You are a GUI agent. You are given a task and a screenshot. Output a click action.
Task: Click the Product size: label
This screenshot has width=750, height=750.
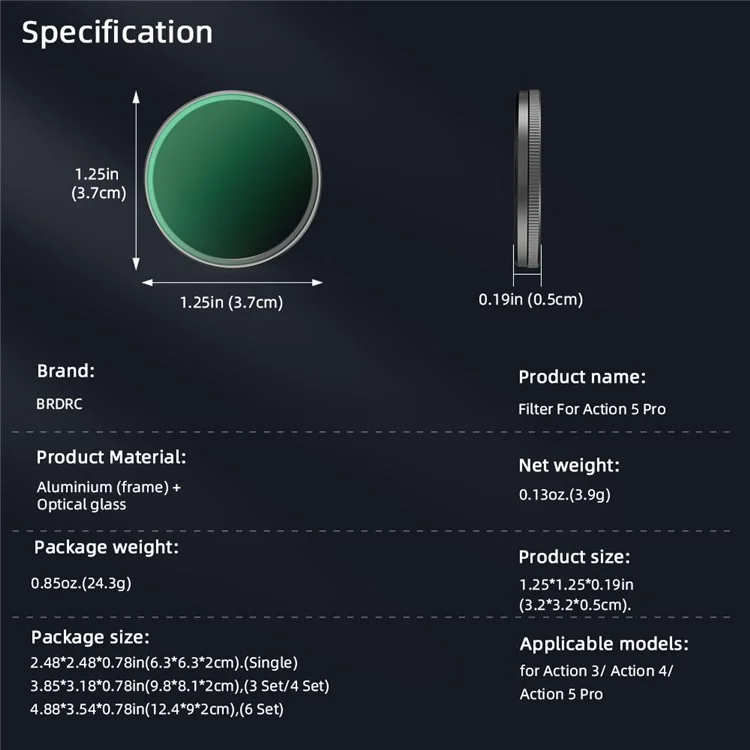[x=574, y=557]
